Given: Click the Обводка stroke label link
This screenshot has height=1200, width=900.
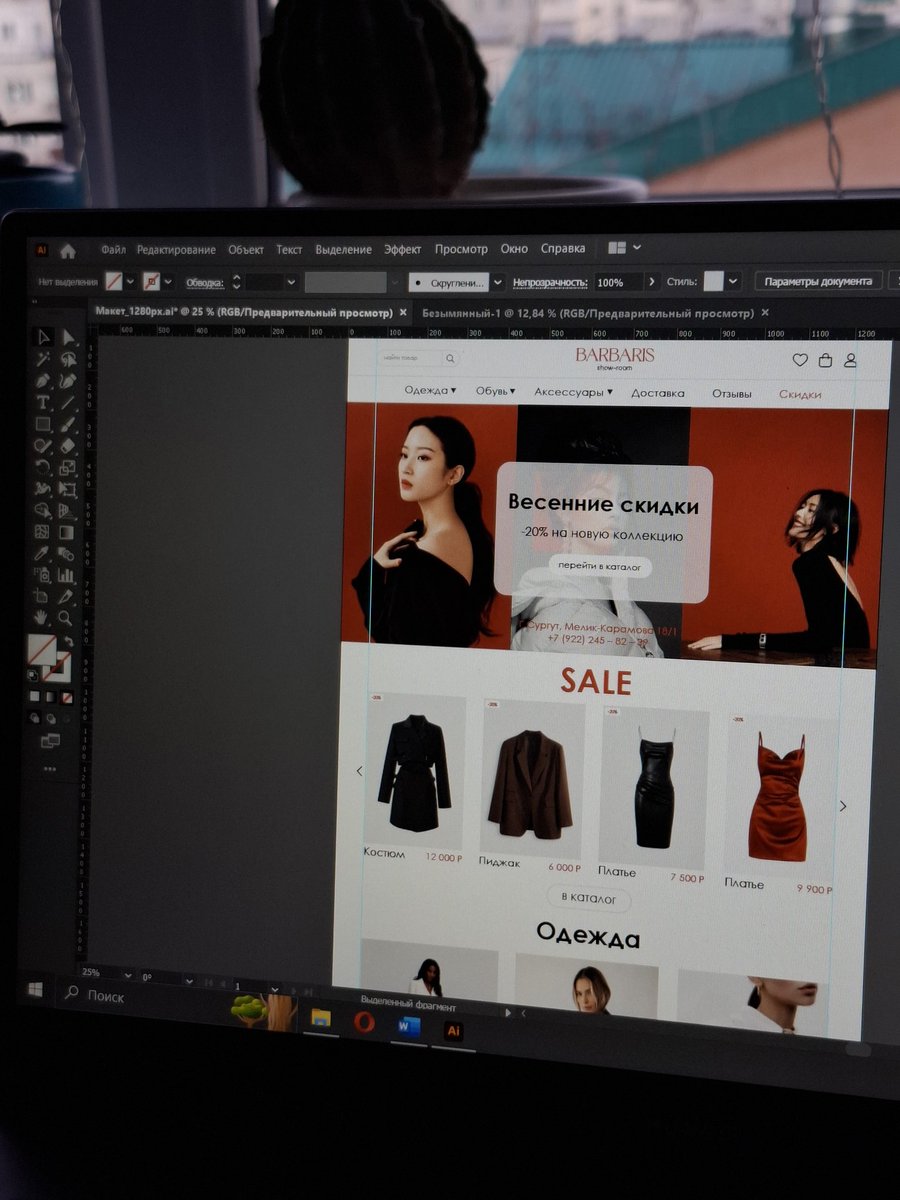Looking at the screenshot, I should coord(205,283).
